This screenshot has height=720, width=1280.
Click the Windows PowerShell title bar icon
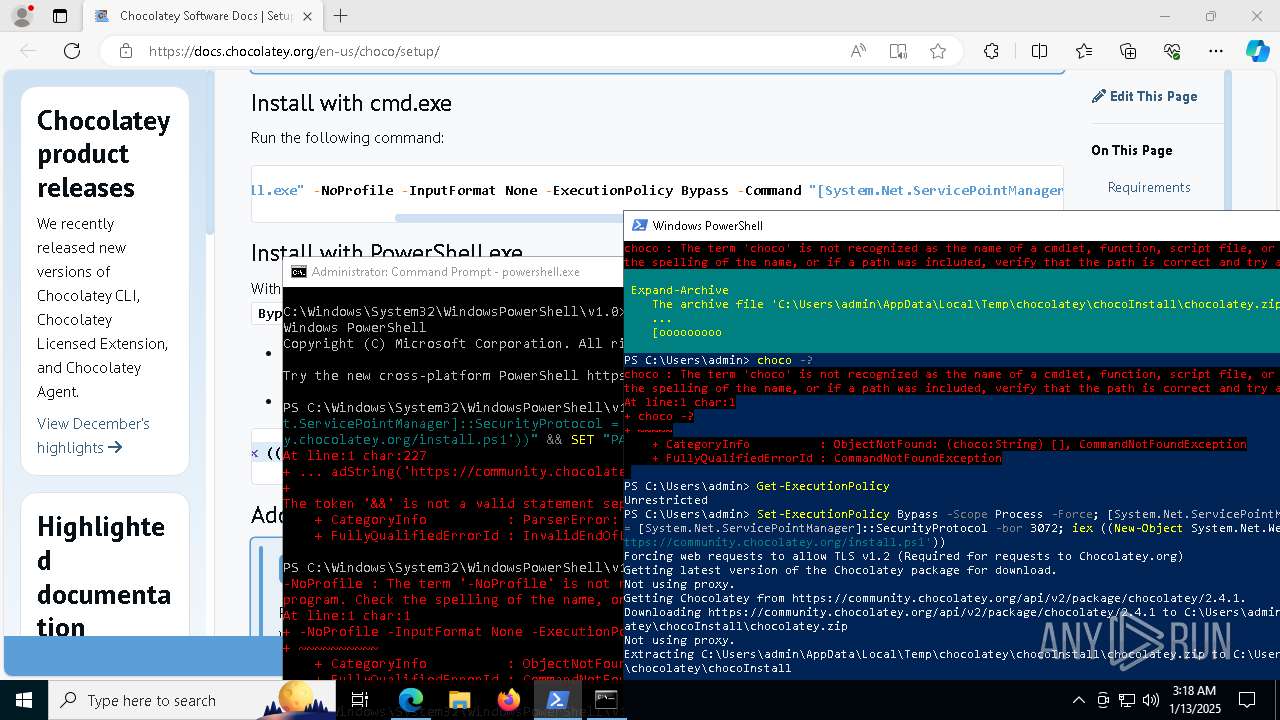(x=639, y=225)
